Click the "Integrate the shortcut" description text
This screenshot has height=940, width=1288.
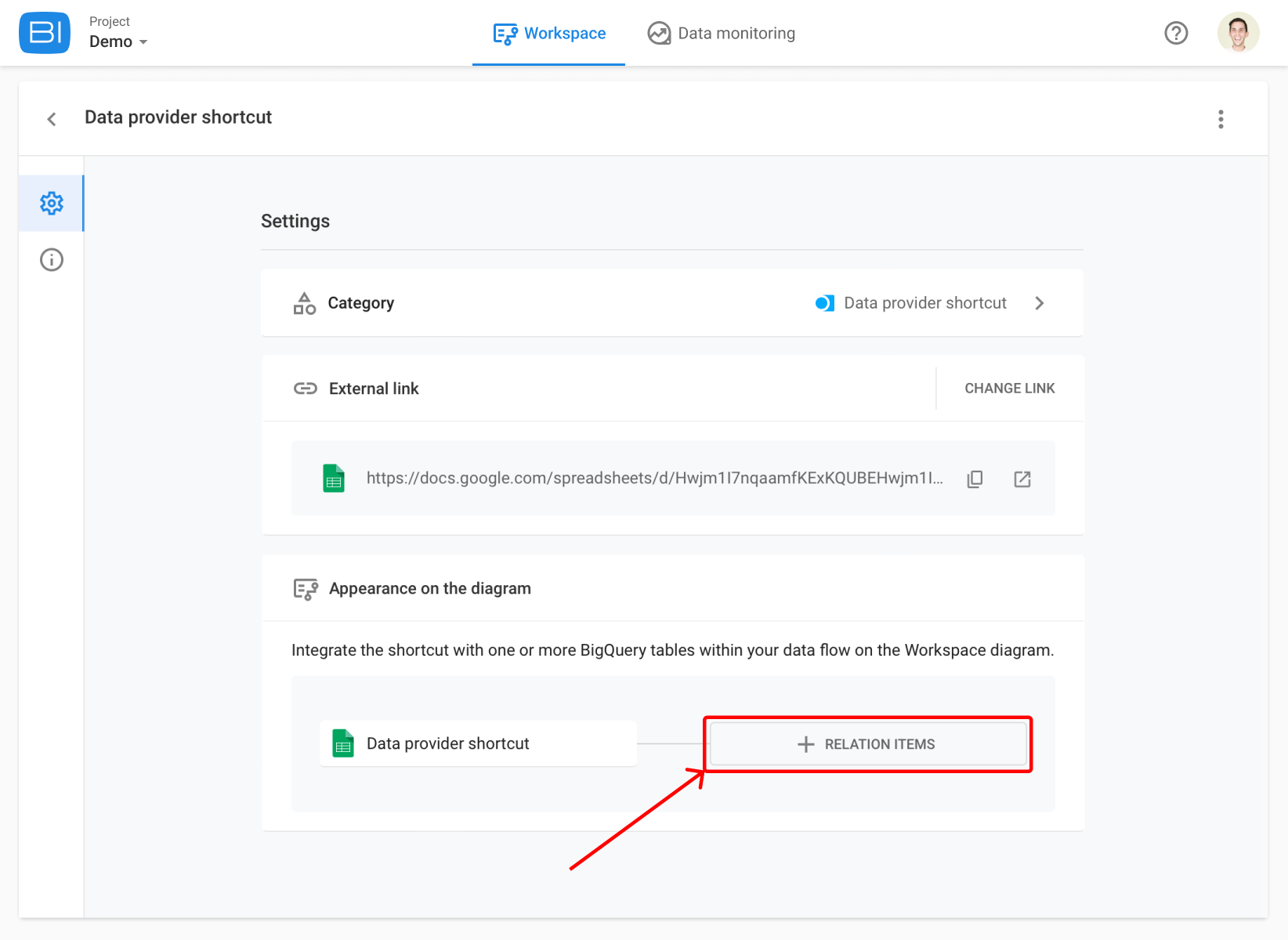(x=673, y=650)
